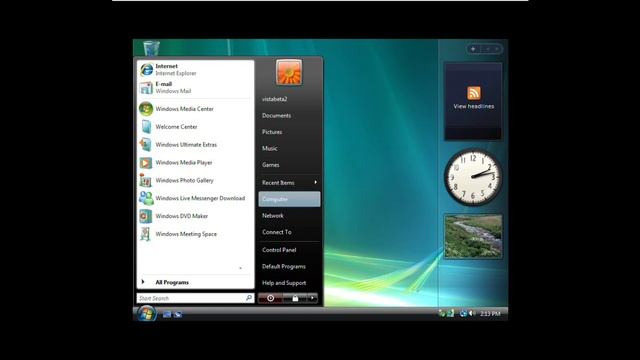Open Games from the Start menu
640x360 pixels.
click(x=289, y=165)
